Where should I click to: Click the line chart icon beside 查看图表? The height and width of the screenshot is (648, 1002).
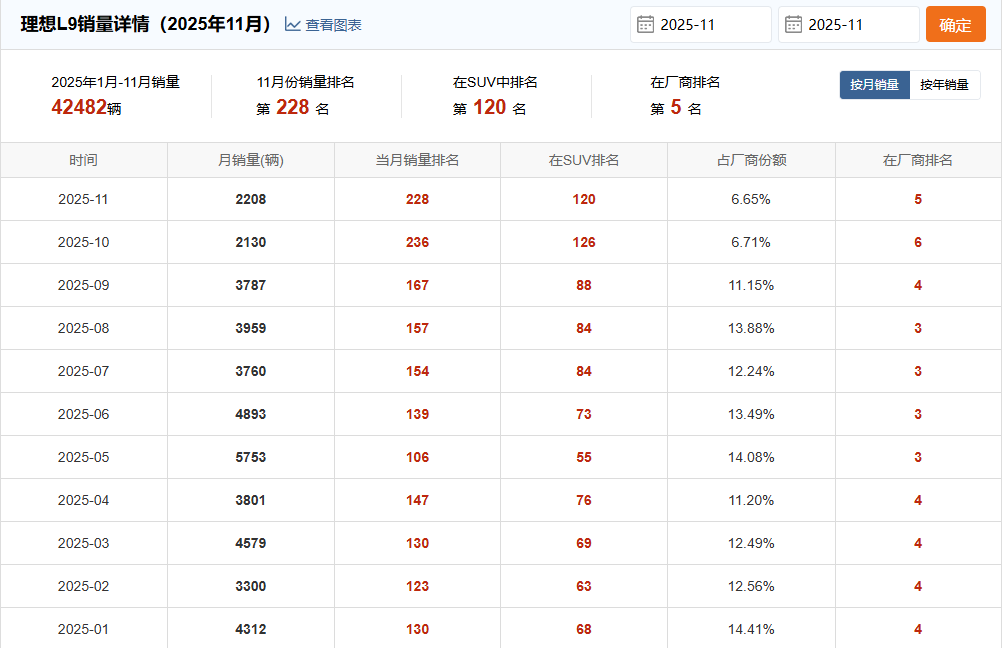pos(293,24)
